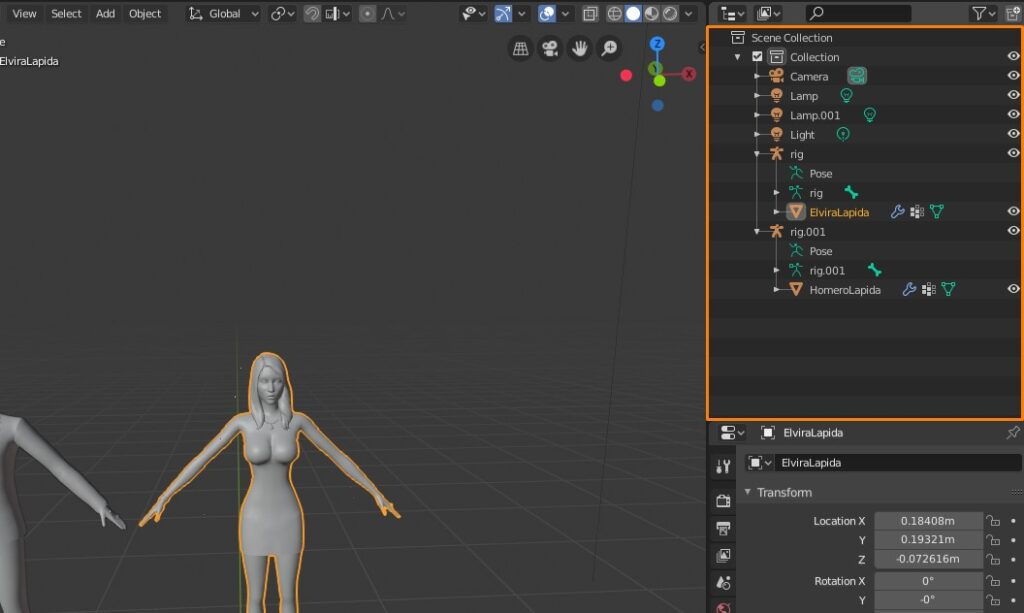Click vertex groups icon on ElviraLapida row

(917, 212)
